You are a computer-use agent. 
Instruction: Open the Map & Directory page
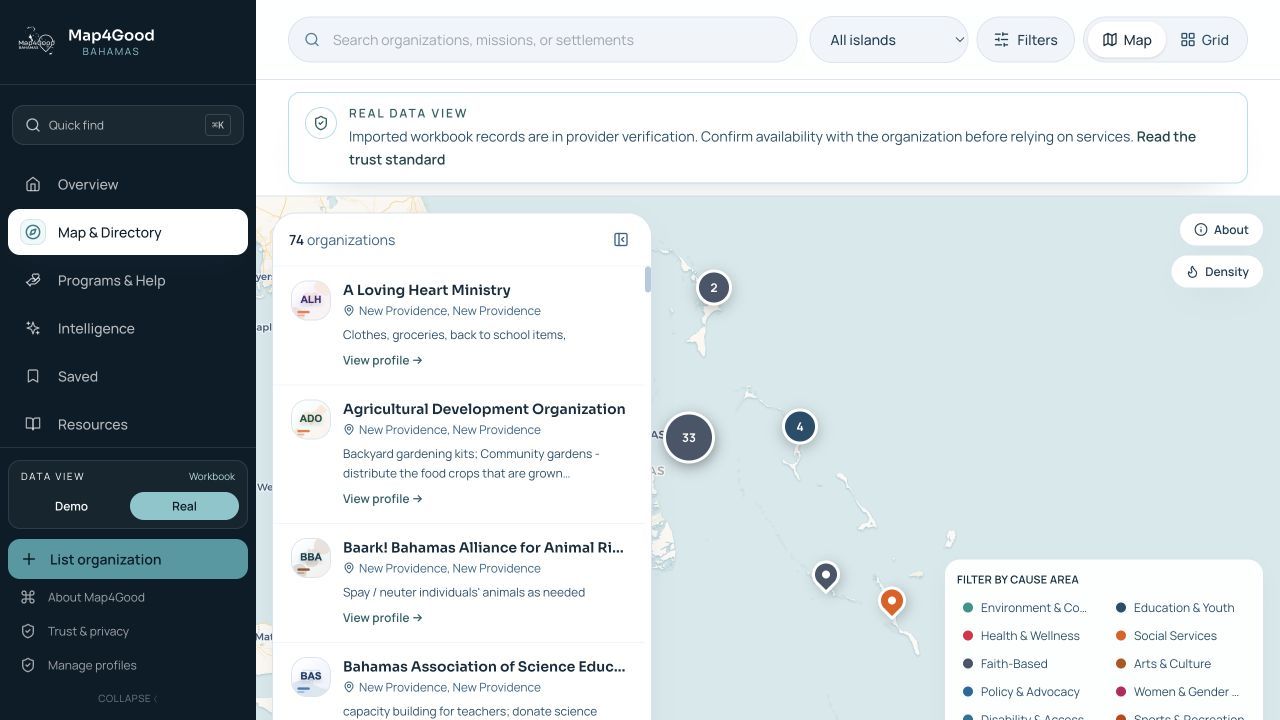coord(128,232)
